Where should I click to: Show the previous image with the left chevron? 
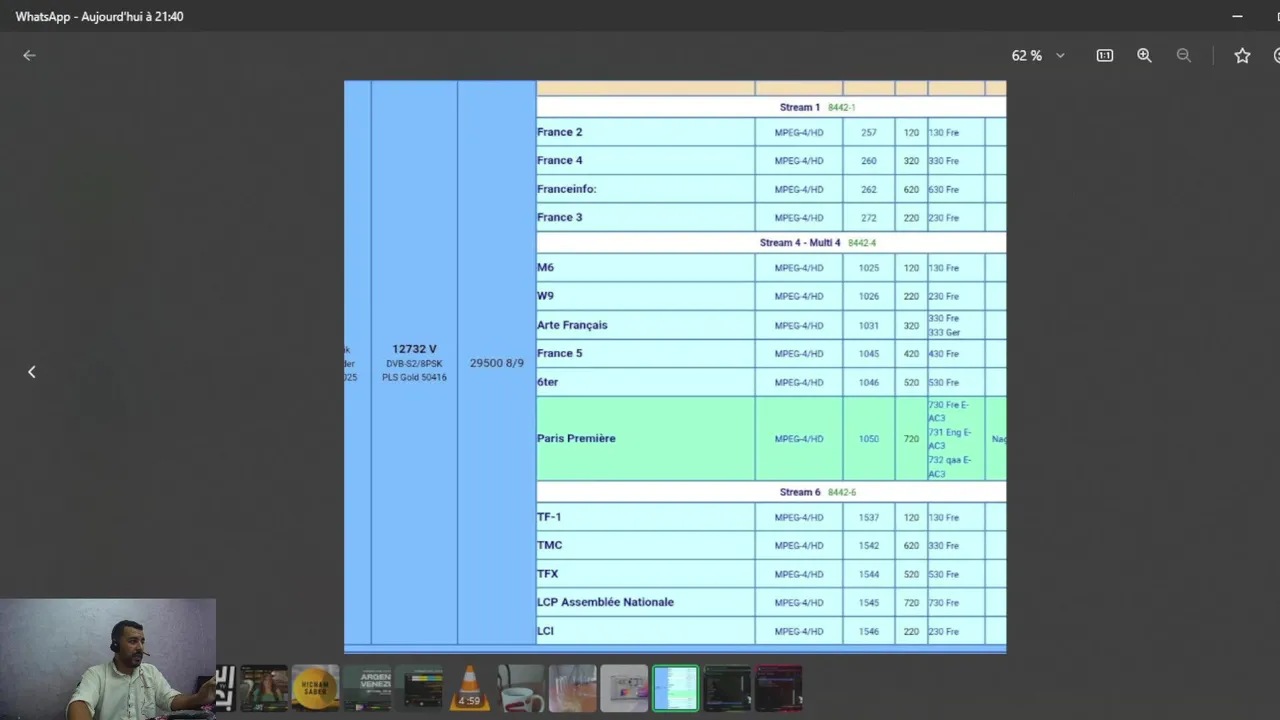[31, 372]
